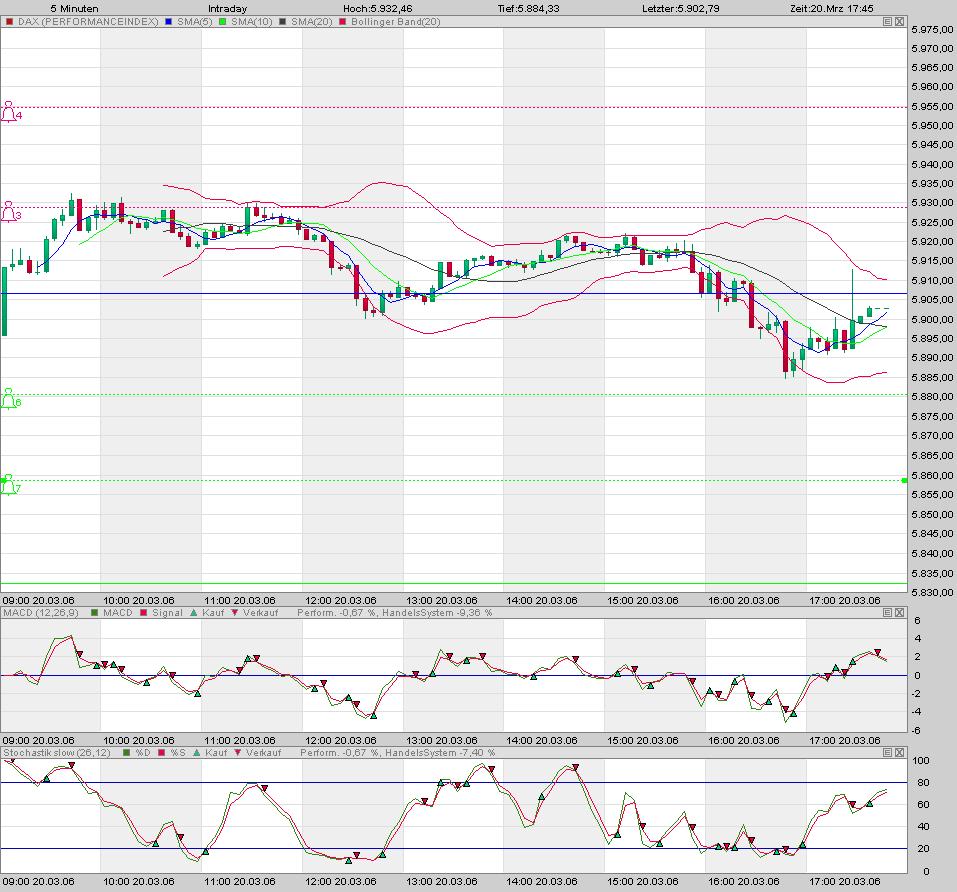Click the Verkauf triangle in Stochastik legend
Viewport: 957px width, 892px height.
238,753
